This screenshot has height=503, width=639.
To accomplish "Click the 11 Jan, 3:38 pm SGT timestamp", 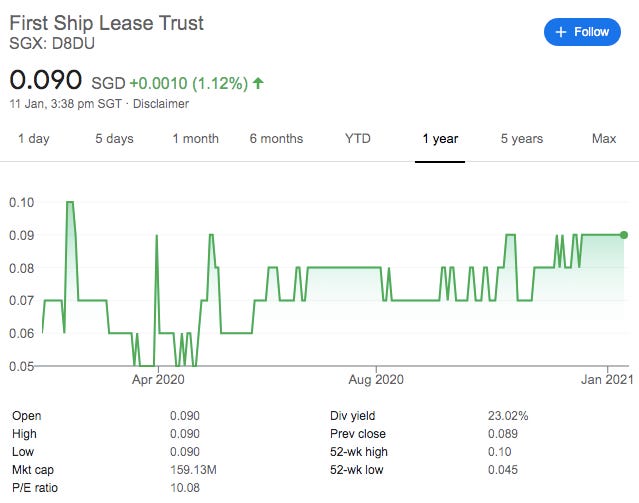I will [66, 104].
